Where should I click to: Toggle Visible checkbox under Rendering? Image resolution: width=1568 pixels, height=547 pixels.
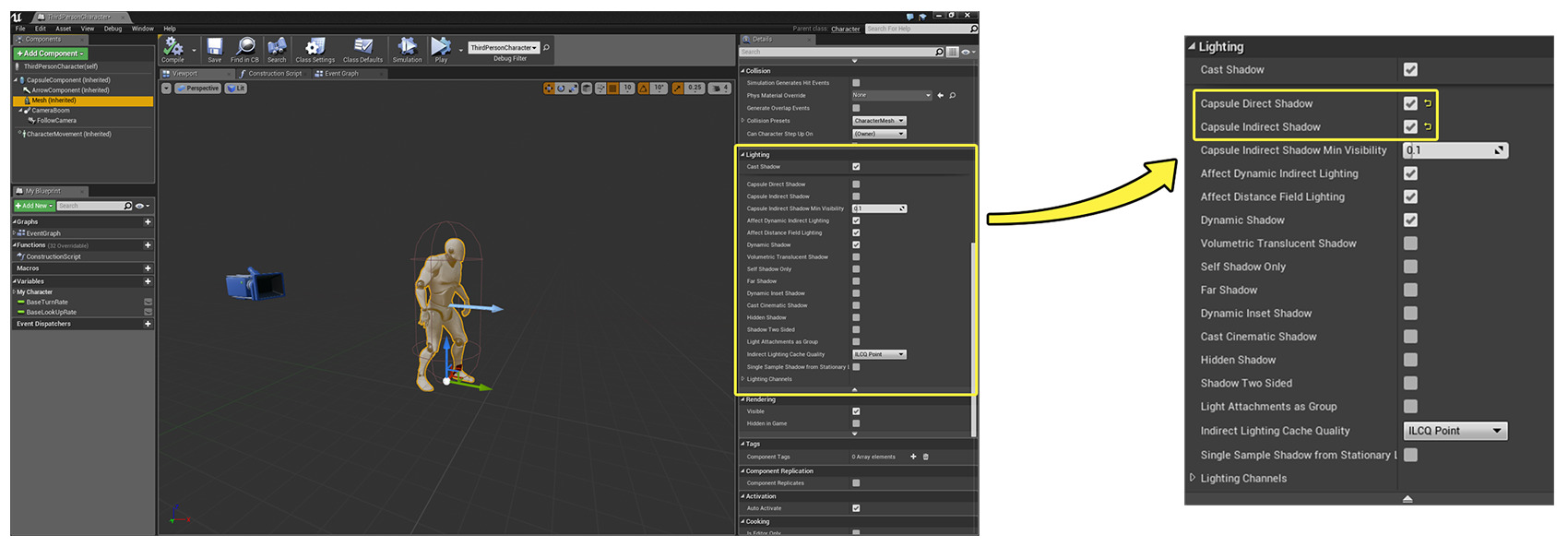click(856, 411)
